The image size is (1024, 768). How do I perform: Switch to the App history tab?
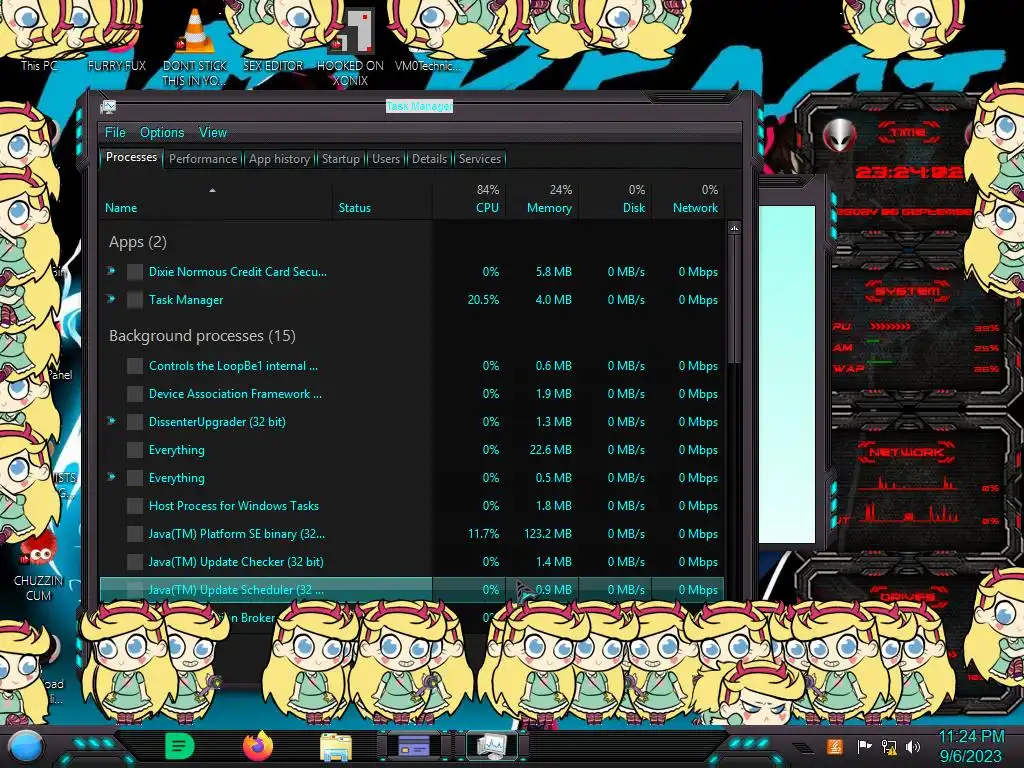click(280, 159)
